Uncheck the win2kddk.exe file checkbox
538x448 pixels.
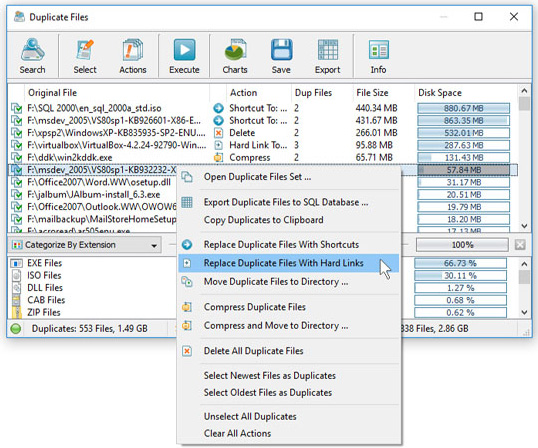click(16, 158)
